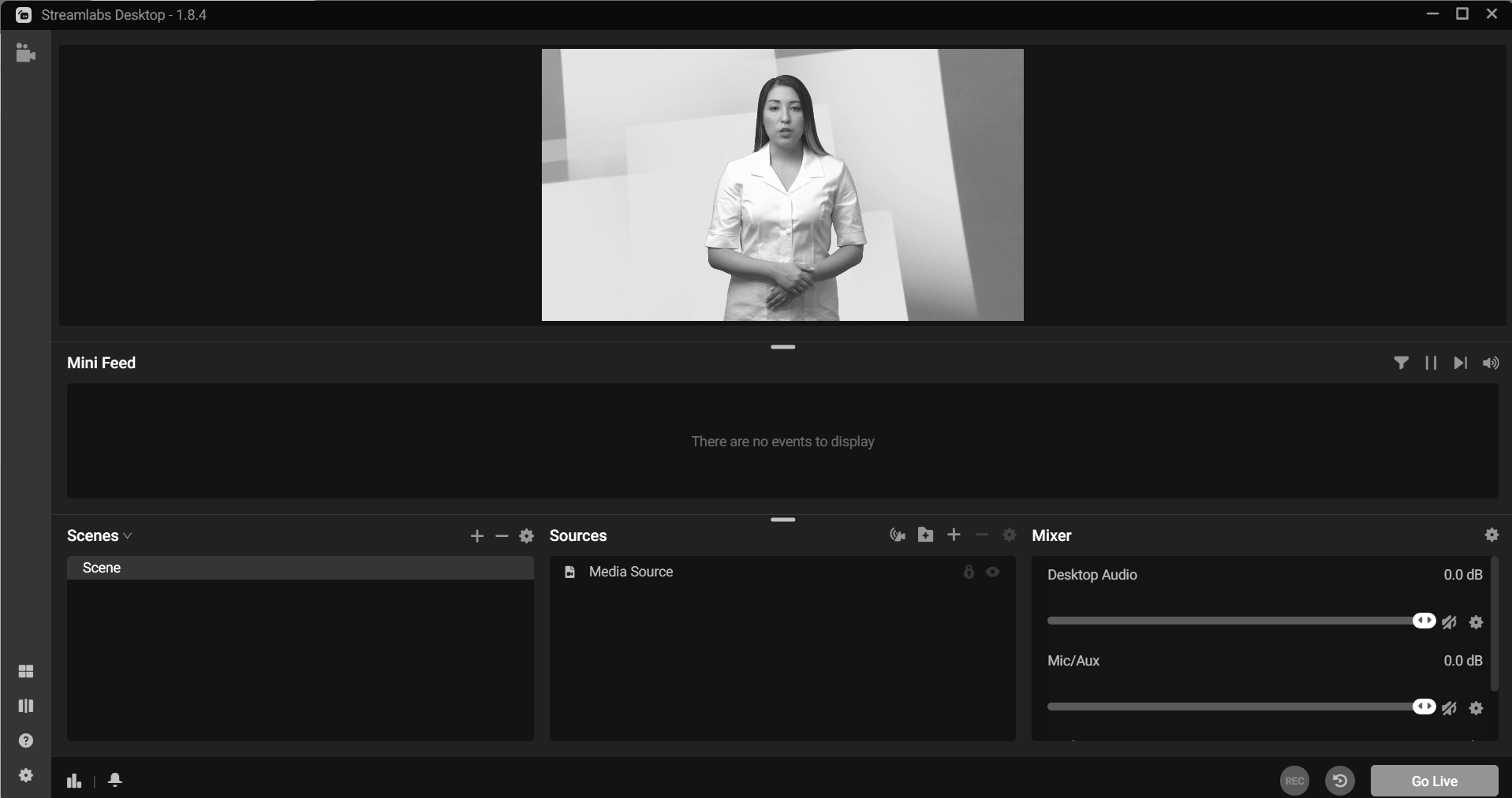Screen dimensions: 1512x798
Task: Open Desktop Audio settings gear
Action: click(1477, 622)
